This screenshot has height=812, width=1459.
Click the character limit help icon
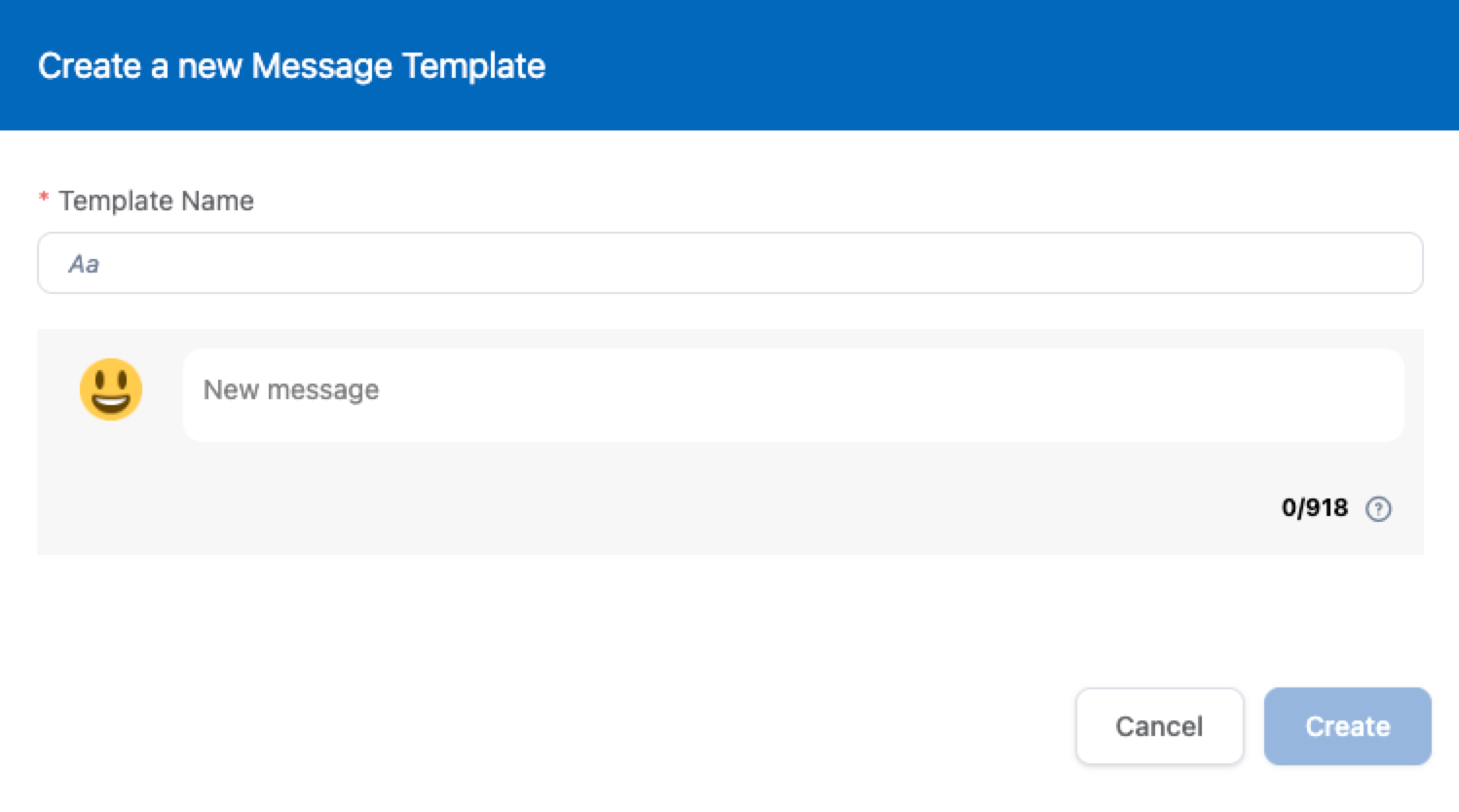[x=1378, y=508]
